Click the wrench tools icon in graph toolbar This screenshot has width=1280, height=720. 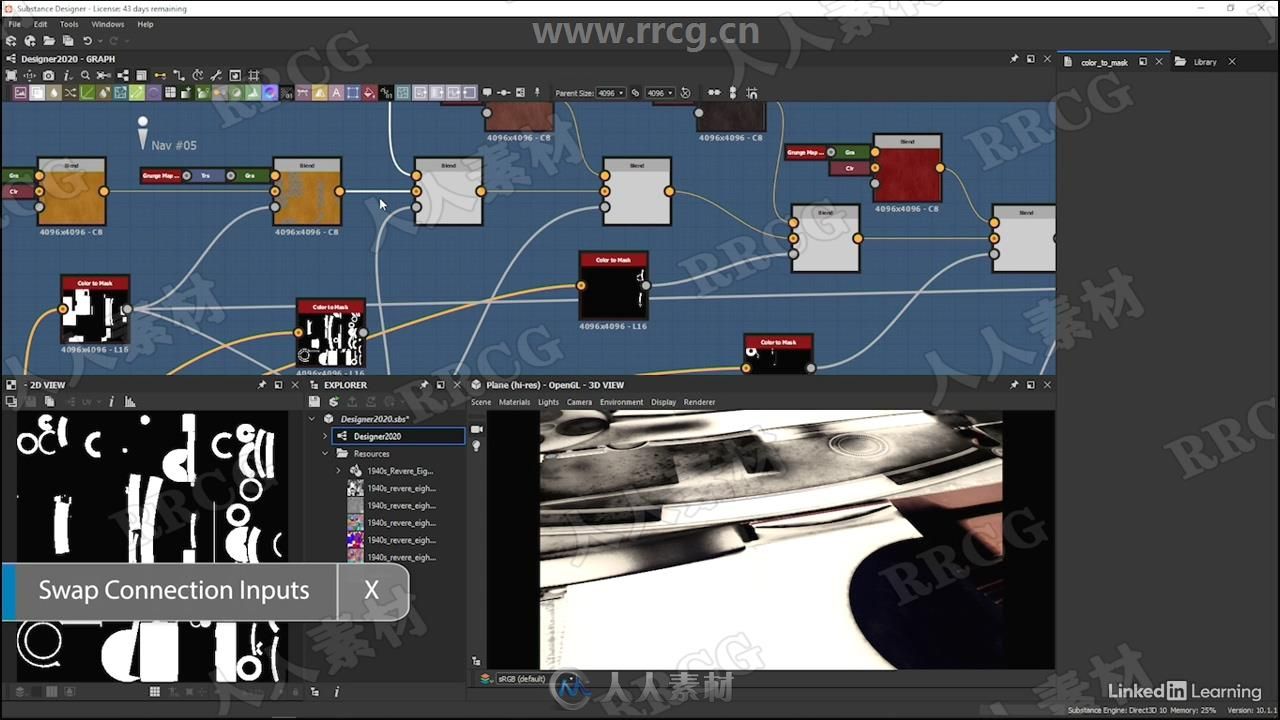click(x=216, y=76)
